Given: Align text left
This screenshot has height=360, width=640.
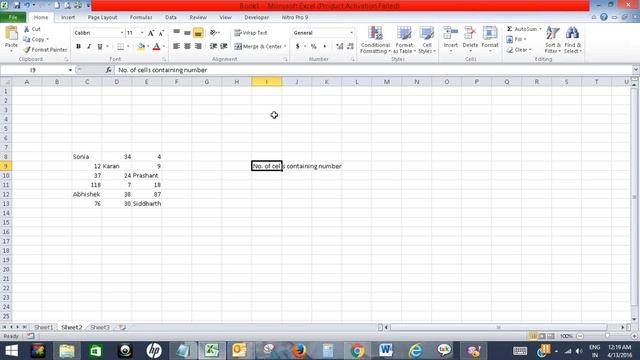Looking at the screenshot, I should [x=176, y=47].
